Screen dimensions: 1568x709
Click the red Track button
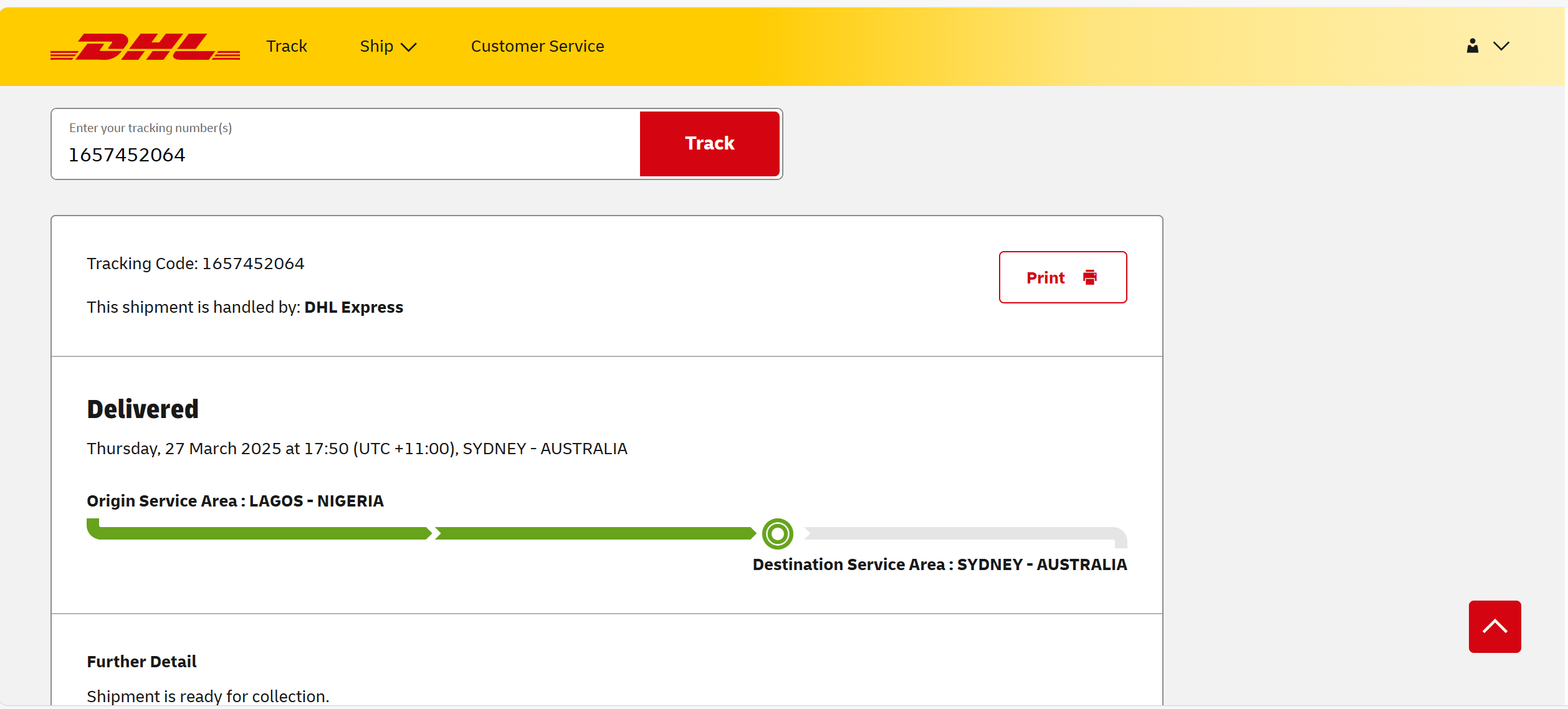pos(710,143)
